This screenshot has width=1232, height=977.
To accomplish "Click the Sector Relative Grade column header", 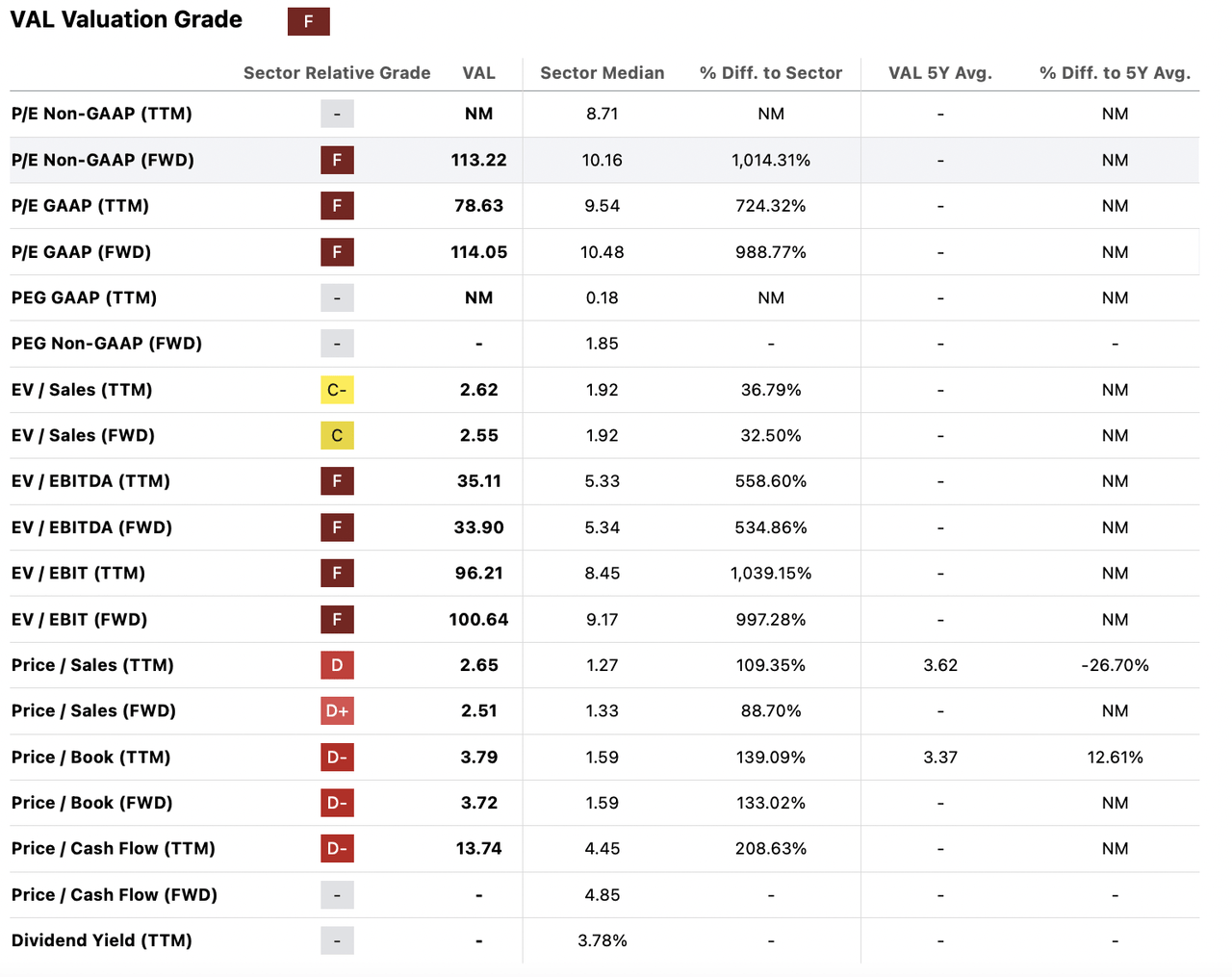I will pyautogui.click(x=337, y=73).
